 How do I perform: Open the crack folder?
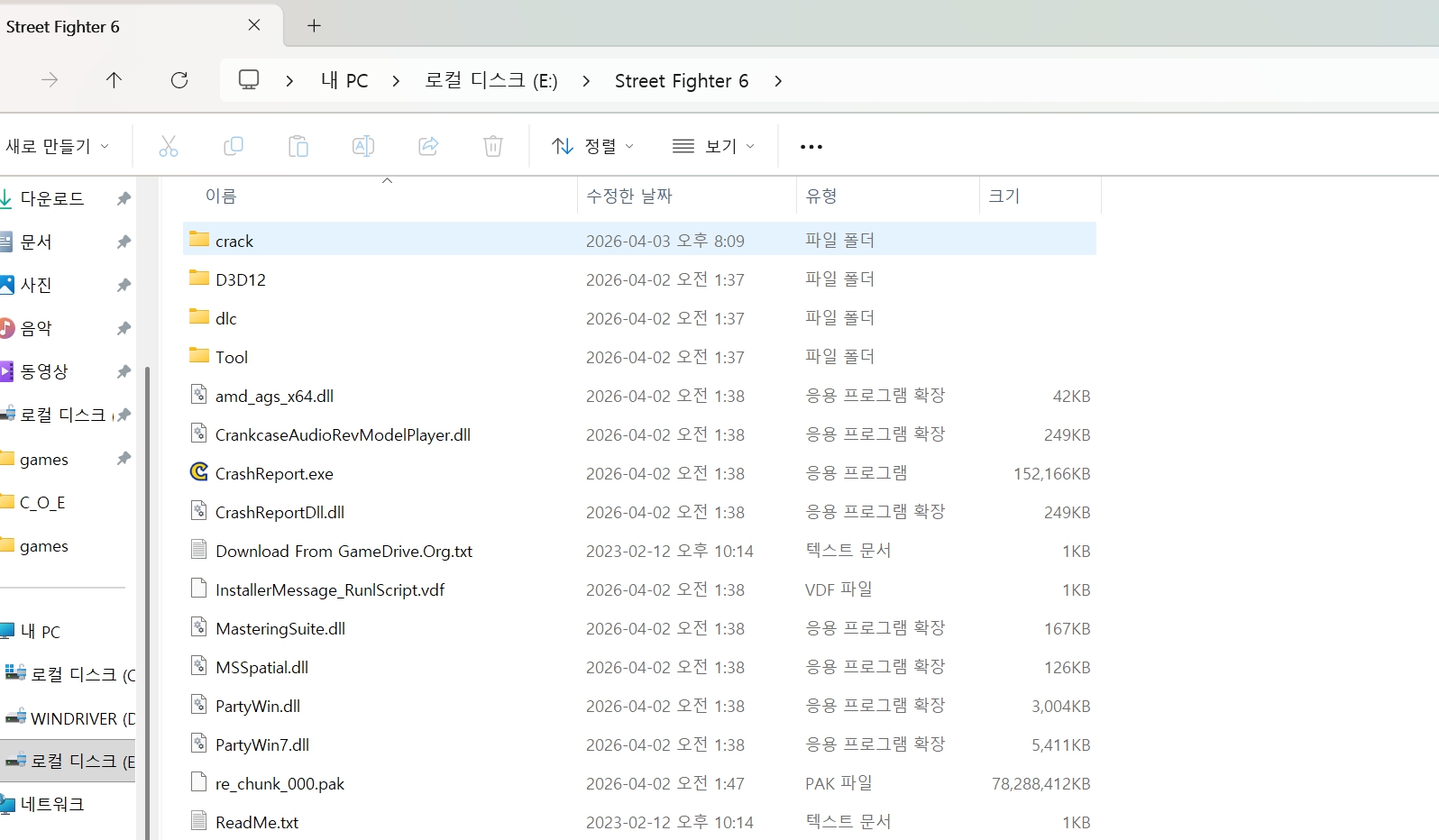[x=234, y=241]
